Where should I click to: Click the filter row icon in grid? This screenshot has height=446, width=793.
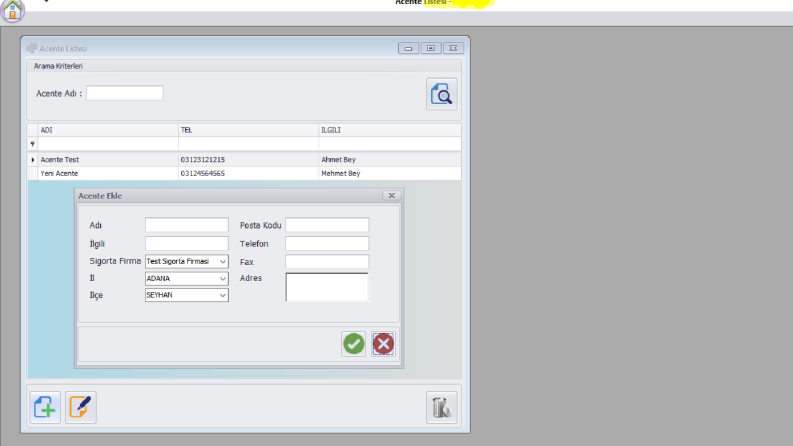coord(32,144)
